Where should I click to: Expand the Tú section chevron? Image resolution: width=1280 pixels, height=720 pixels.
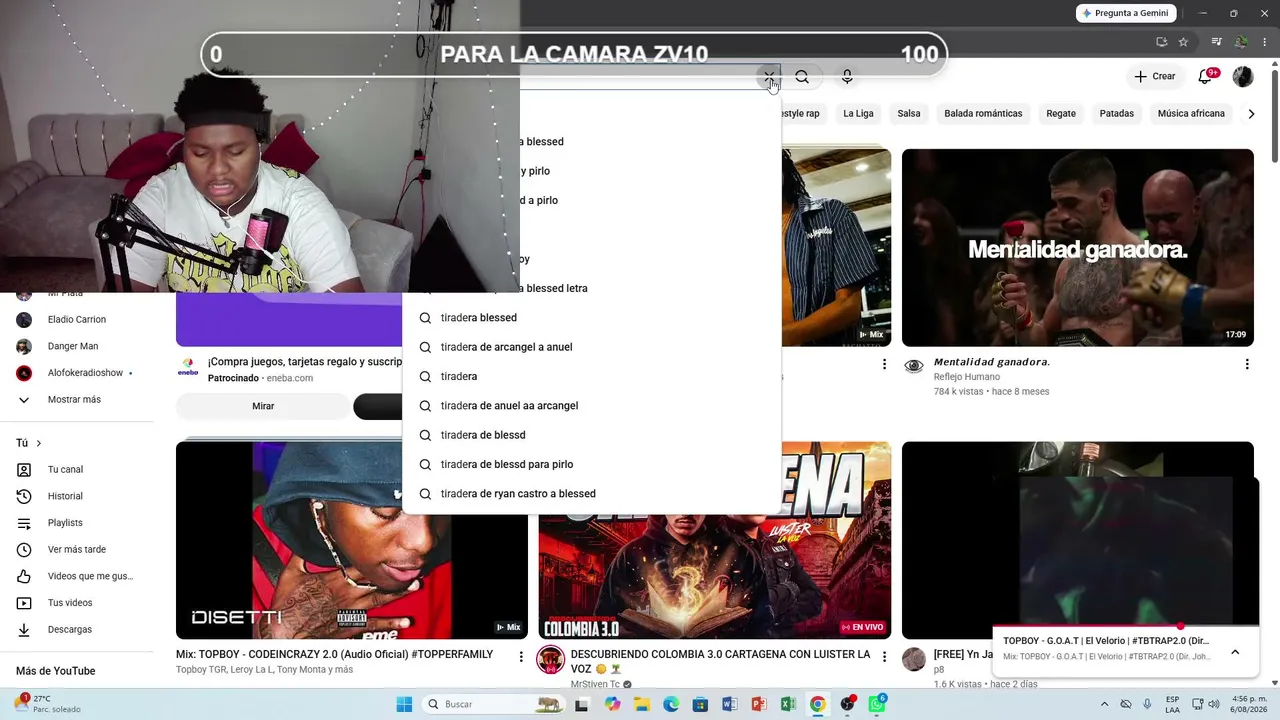[39, 443]
